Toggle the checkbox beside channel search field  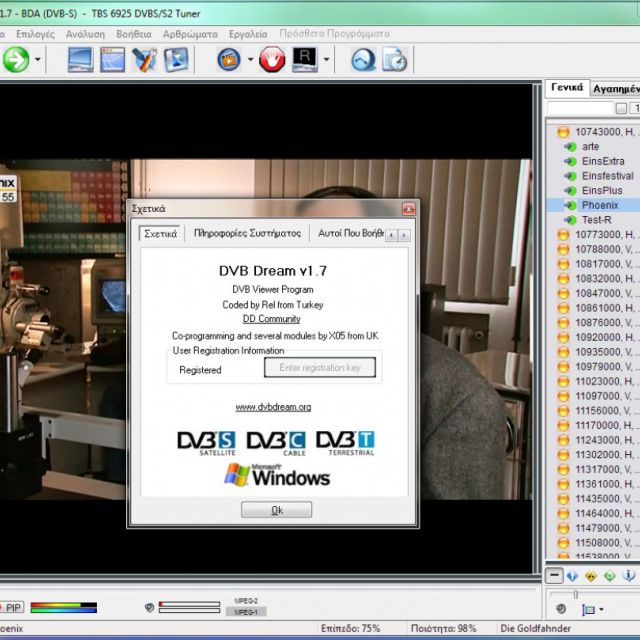621,108
